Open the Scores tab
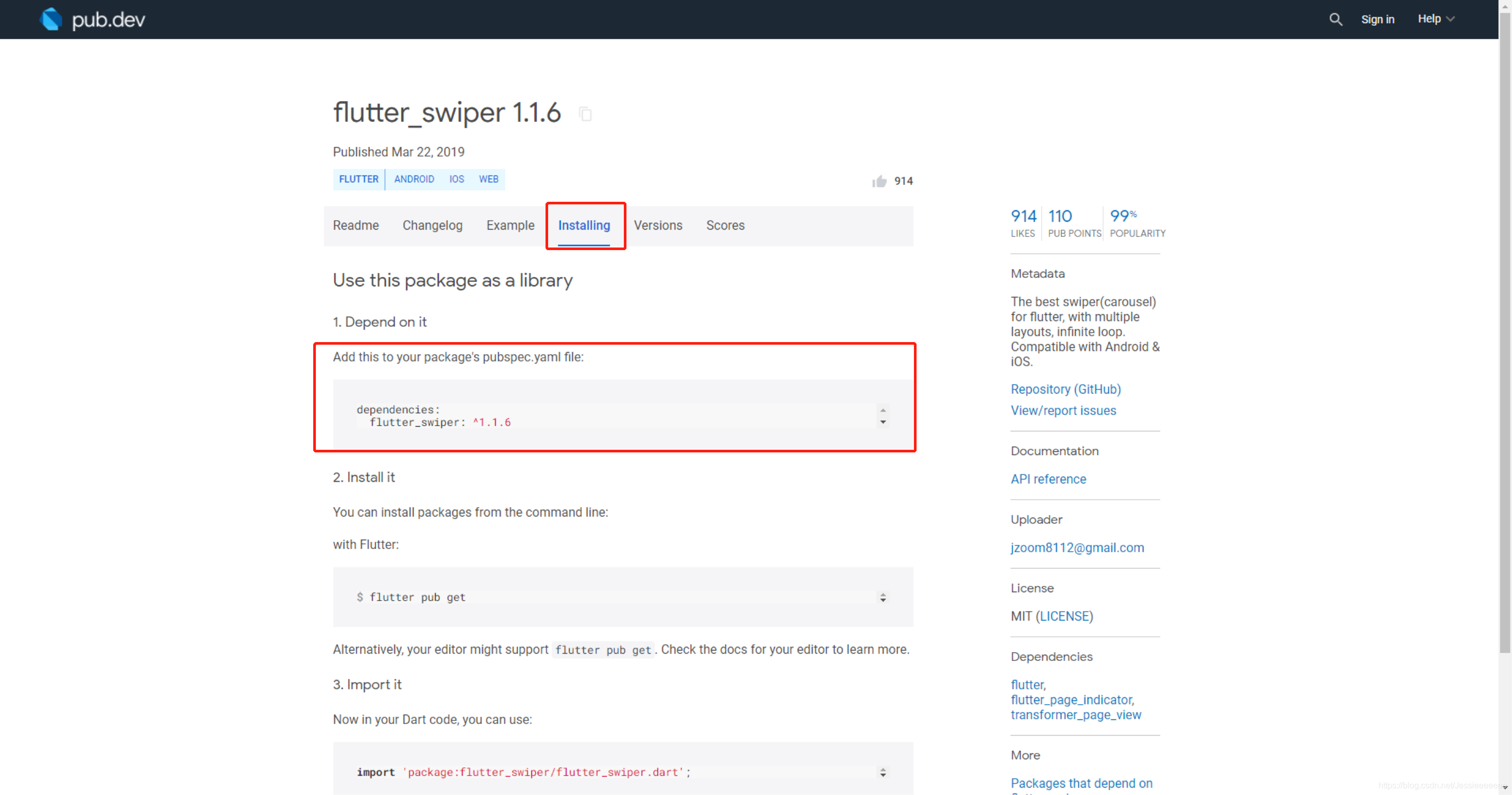 point(725,225)
